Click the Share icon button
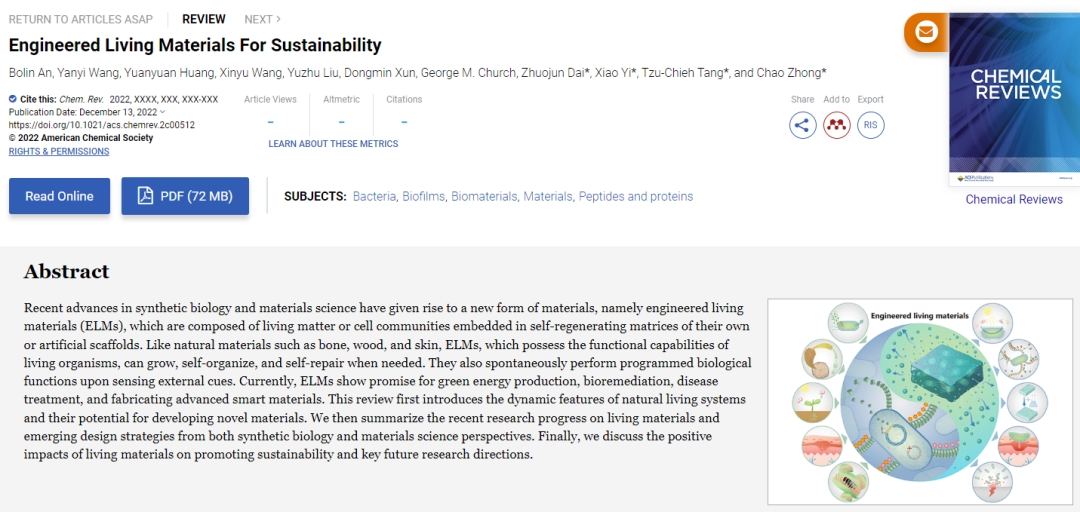This screenshot has width=1080, height=512. coord(802,125)
